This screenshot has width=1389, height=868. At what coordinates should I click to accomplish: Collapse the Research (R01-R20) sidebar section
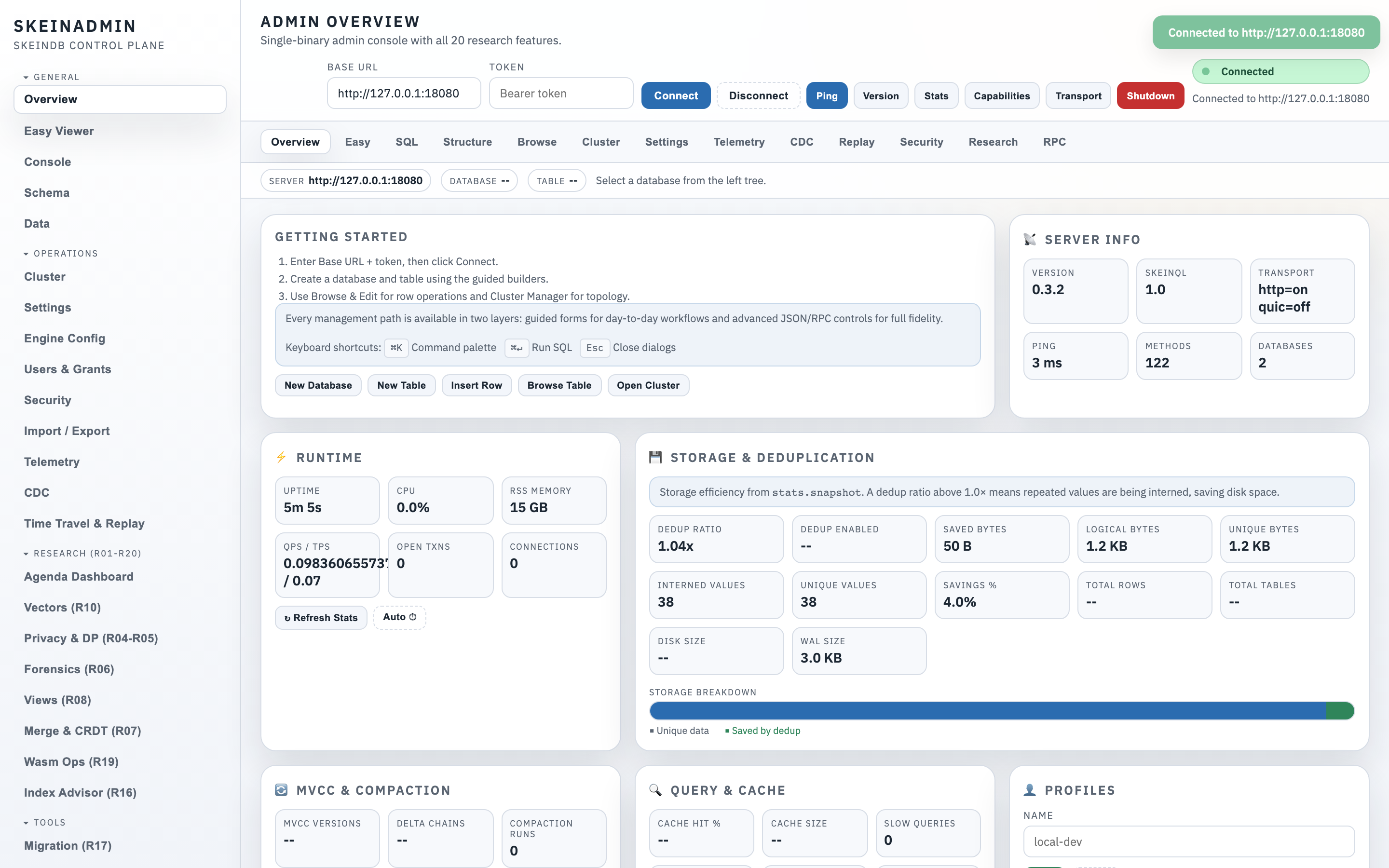(82, 554)
